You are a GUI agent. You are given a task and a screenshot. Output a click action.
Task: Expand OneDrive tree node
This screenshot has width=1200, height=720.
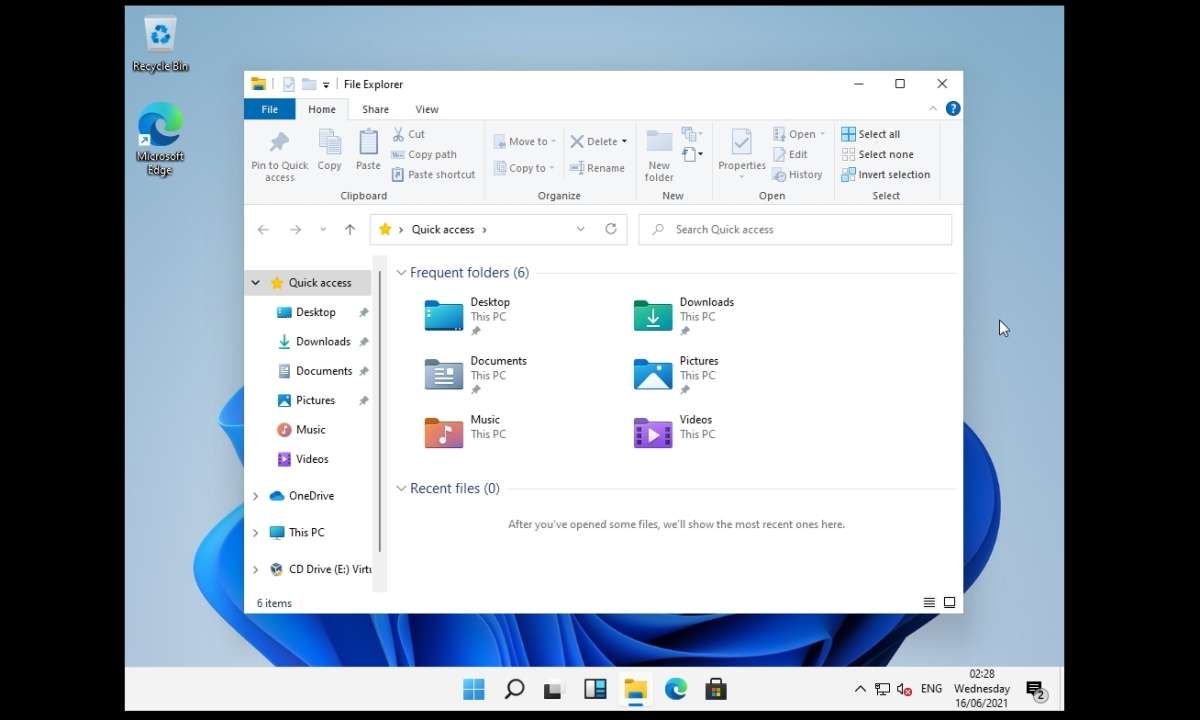tap(255, 496)
